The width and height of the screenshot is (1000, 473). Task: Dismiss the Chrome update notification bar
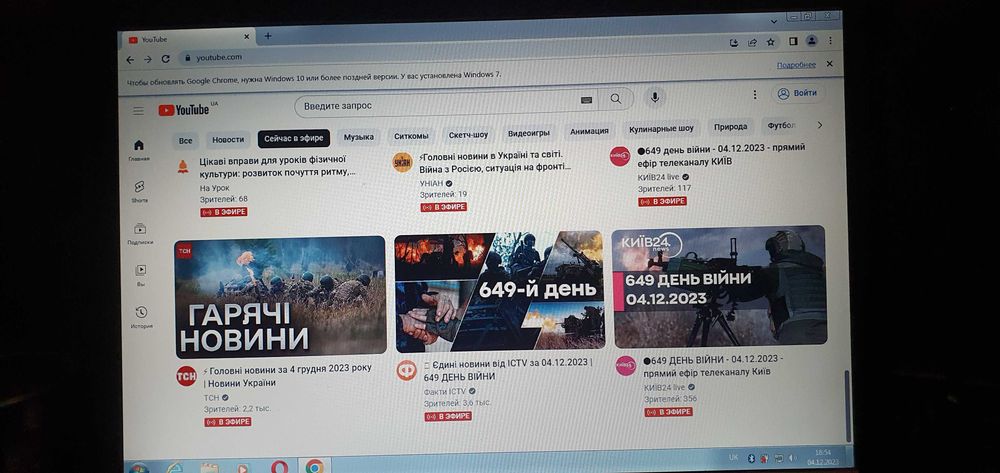(829, 64)
